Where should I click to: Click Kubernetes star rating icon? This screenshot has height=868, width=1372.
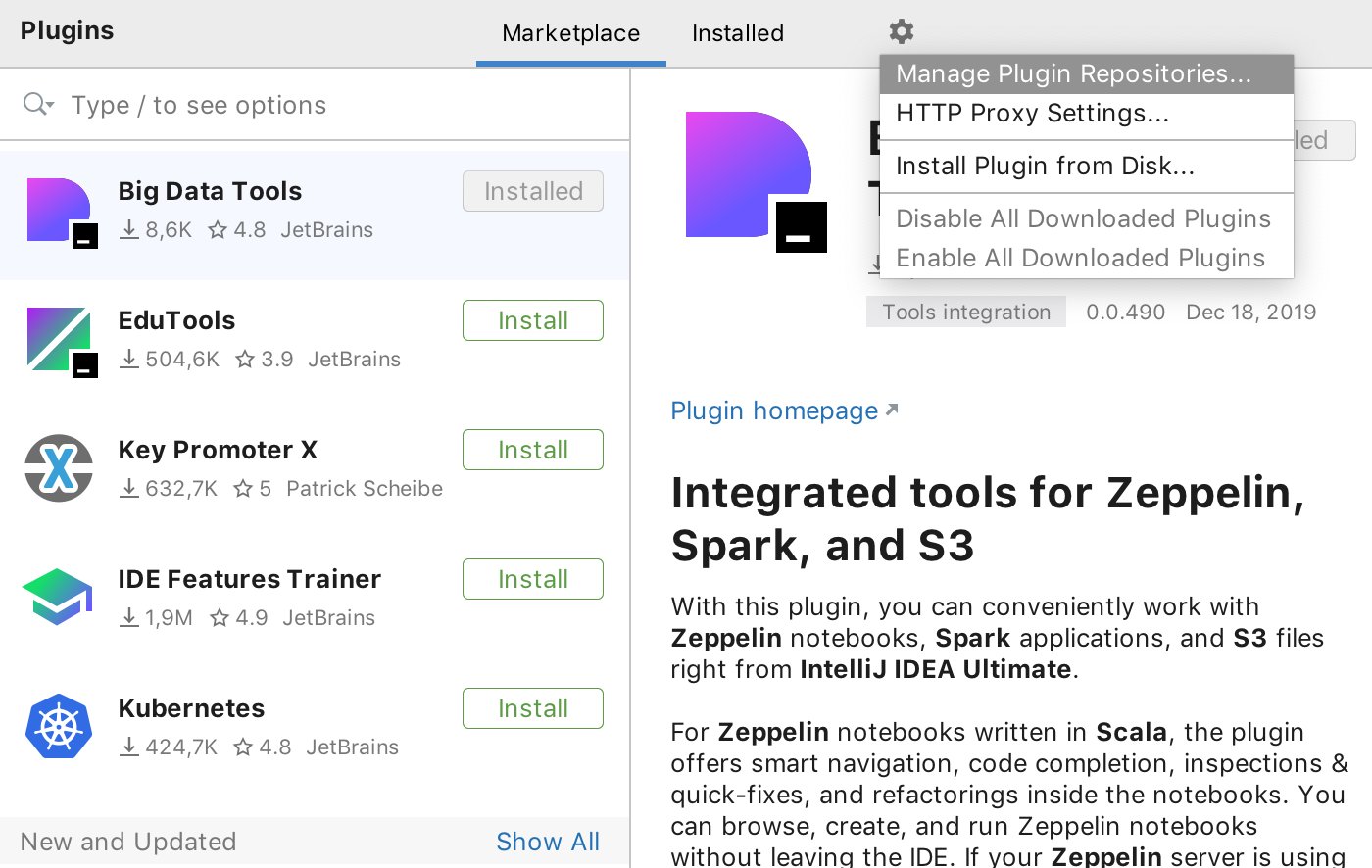click(243, 747)
